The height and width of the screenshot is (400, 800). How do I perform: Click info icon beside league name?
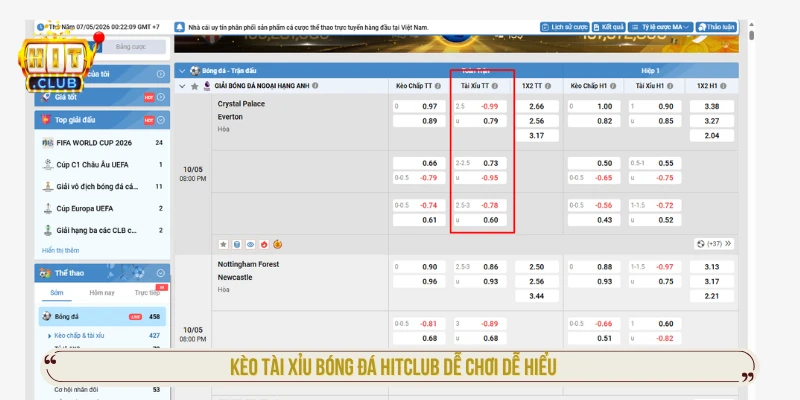click(315, 86)
